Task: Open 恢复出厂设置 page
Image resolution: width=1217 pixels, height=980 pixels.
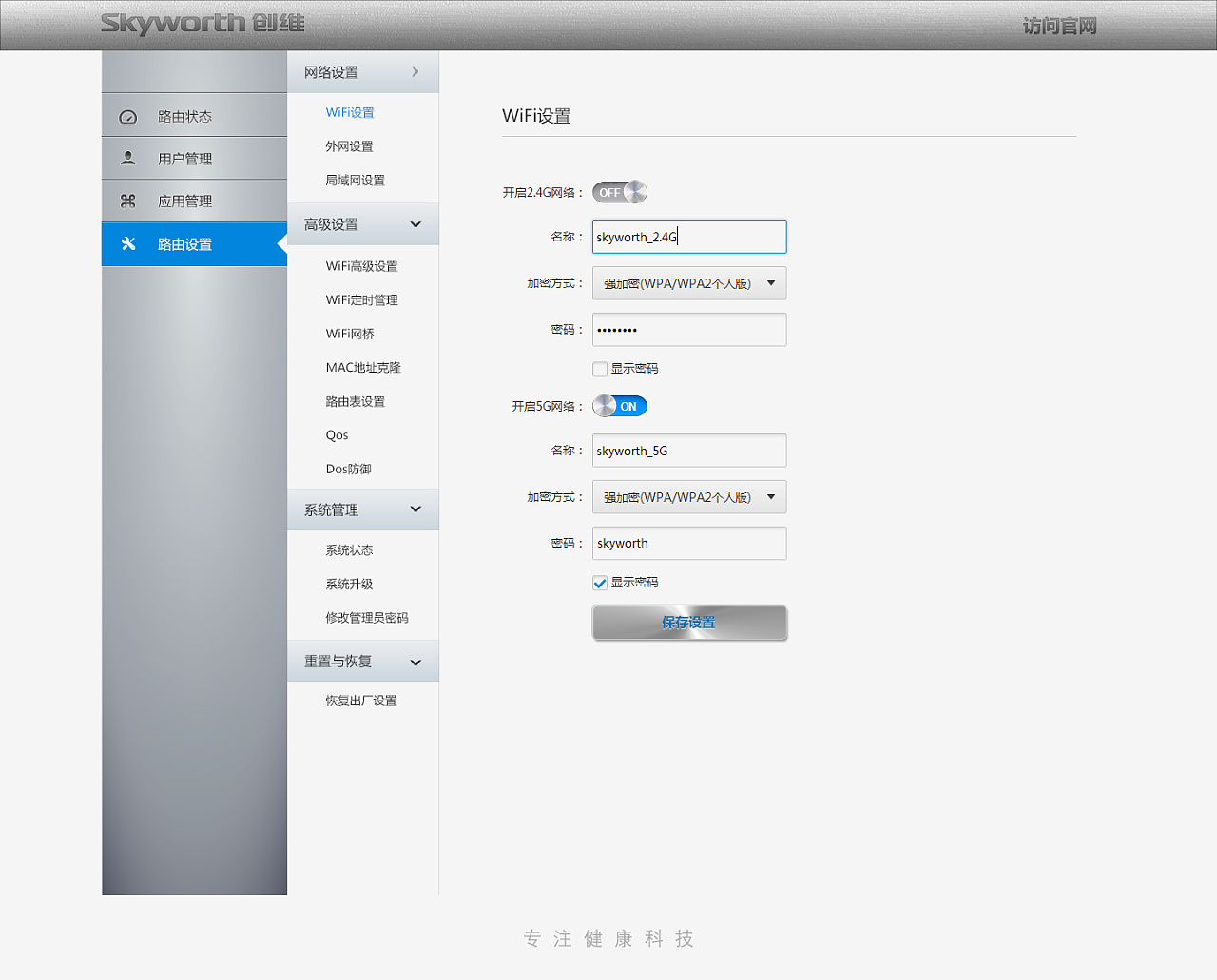Action: pos(361,701)
